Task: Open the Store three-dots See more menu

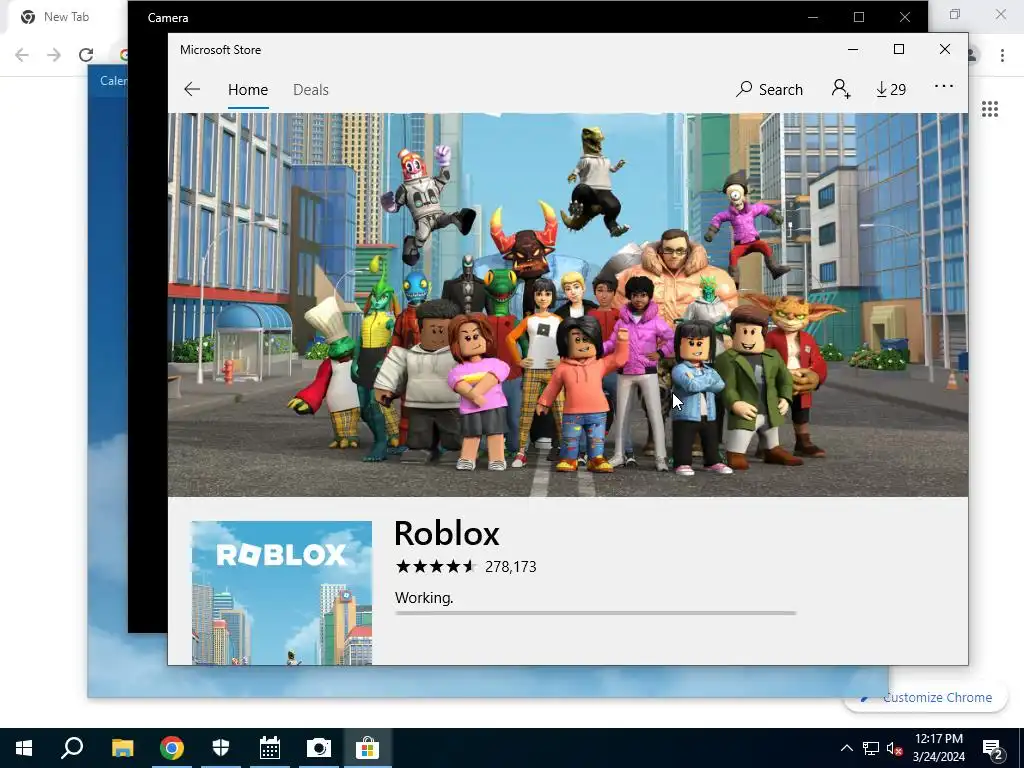Action: (x=944, y=86)
